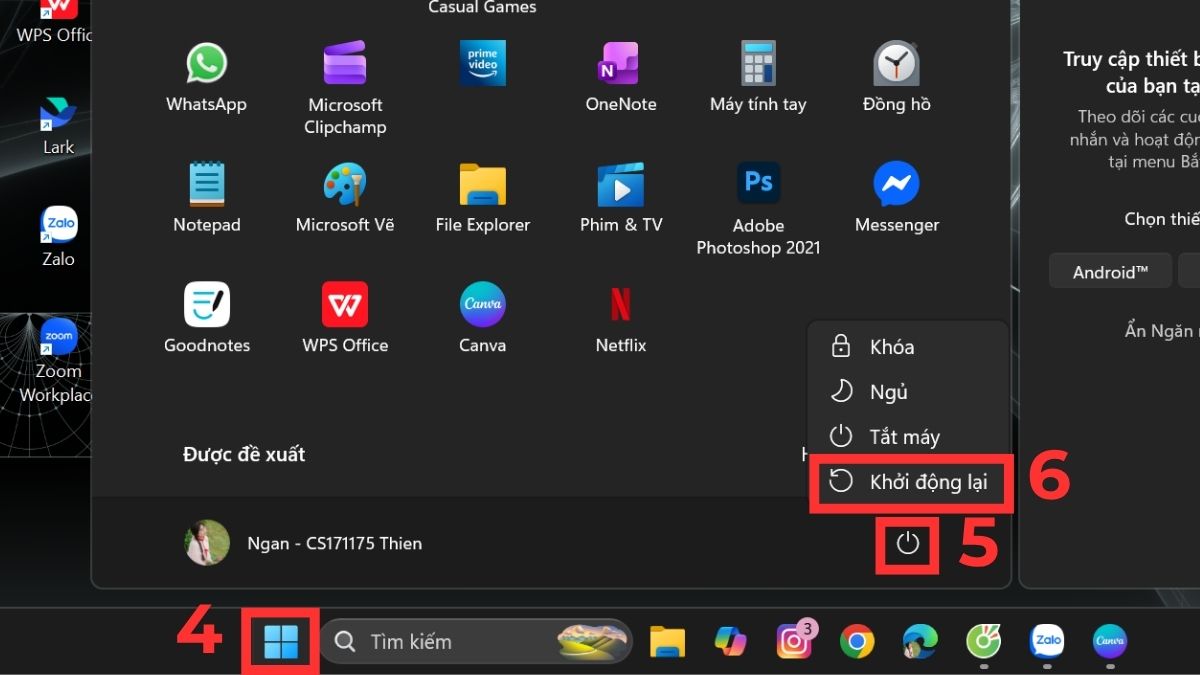Click the power button in Start menu
Screen dimensions: 1200x675
click(x=907, y=544)
